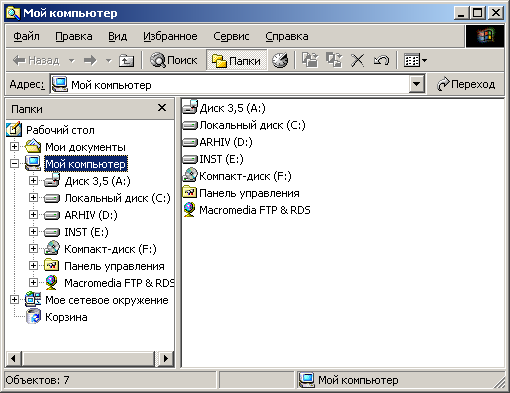Maximize the Мой компьютер window
This screenshot has height=393, width=510.
pos(478,13)
